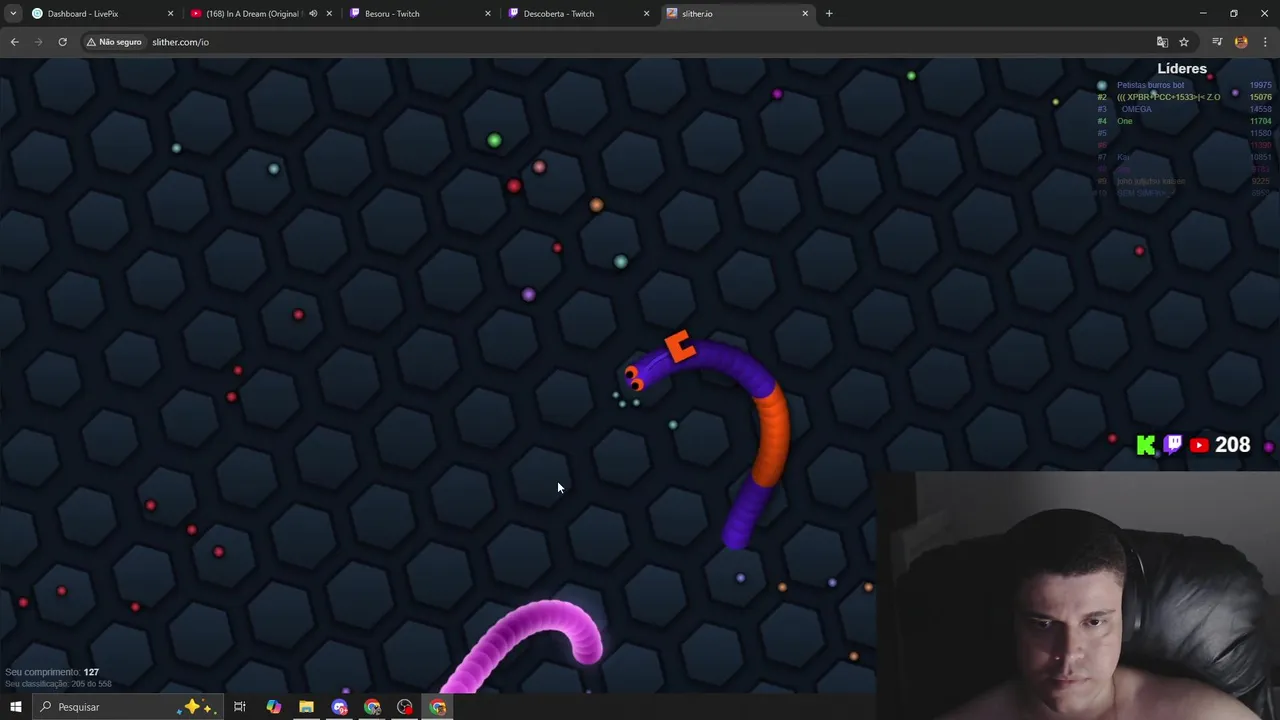This screenshot has height=720, width=1280.
Task: Open the OBS Studio taskbar icon
Action: pos(405,707)
